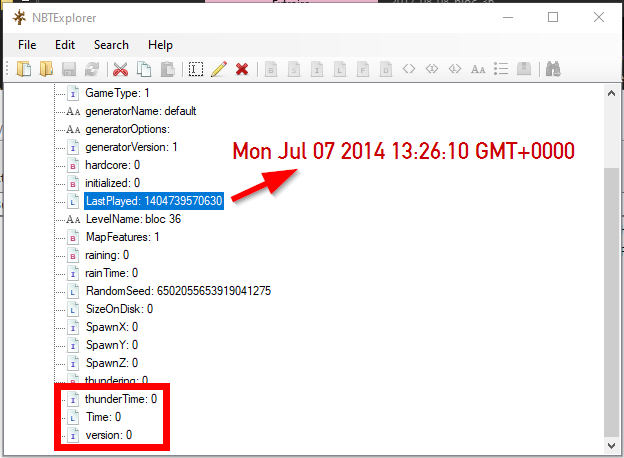Viewport: 624px width, 458px height.
Task: Click the Save floppy disk icon
Action: (69, 69)
